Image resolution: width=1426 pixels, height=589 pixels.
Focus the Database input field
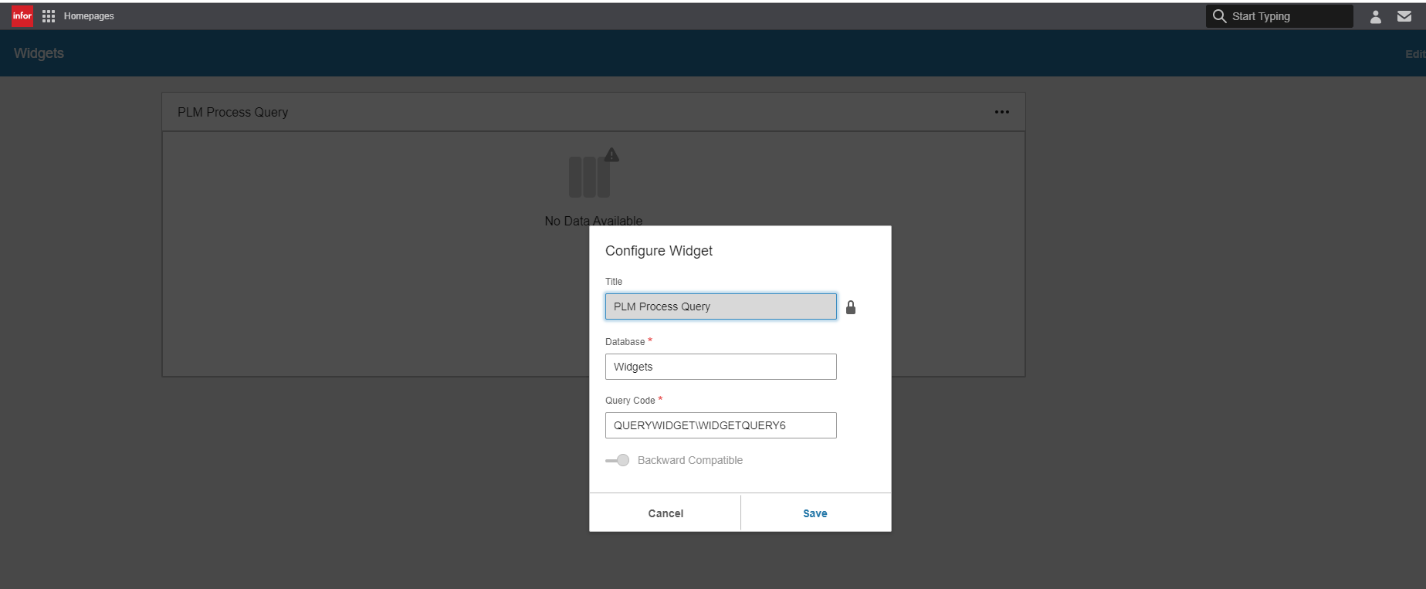(720, 367)
